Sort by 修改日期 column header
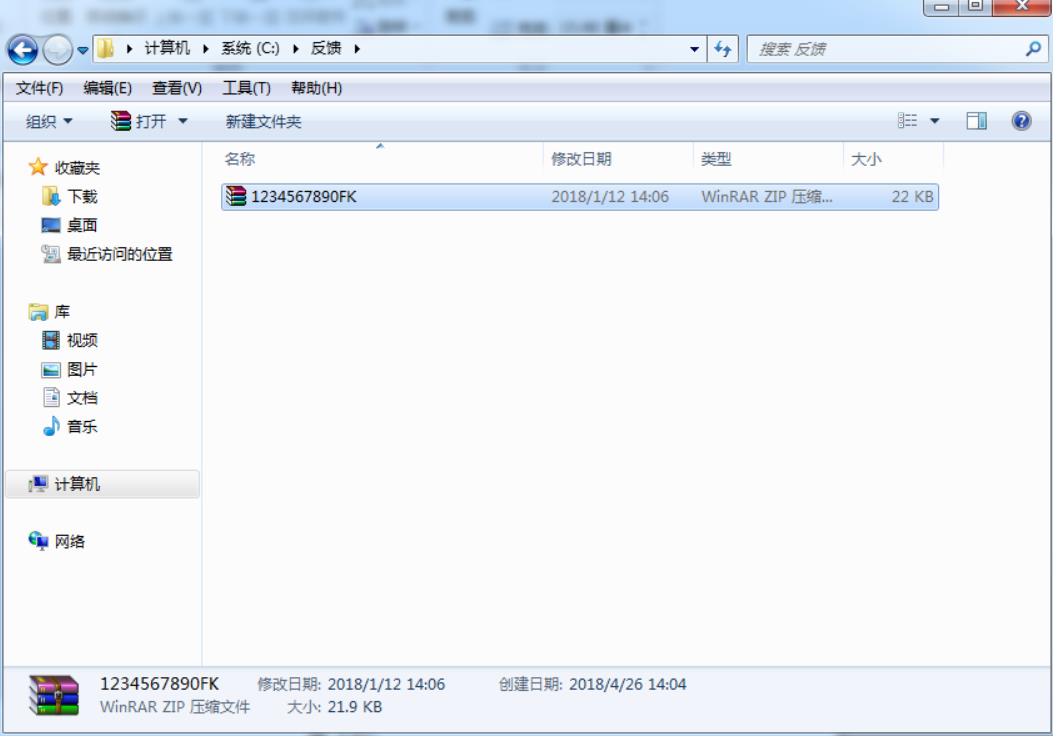The width and height of the screenshot is (1057, 739). [x=581, y=159]
